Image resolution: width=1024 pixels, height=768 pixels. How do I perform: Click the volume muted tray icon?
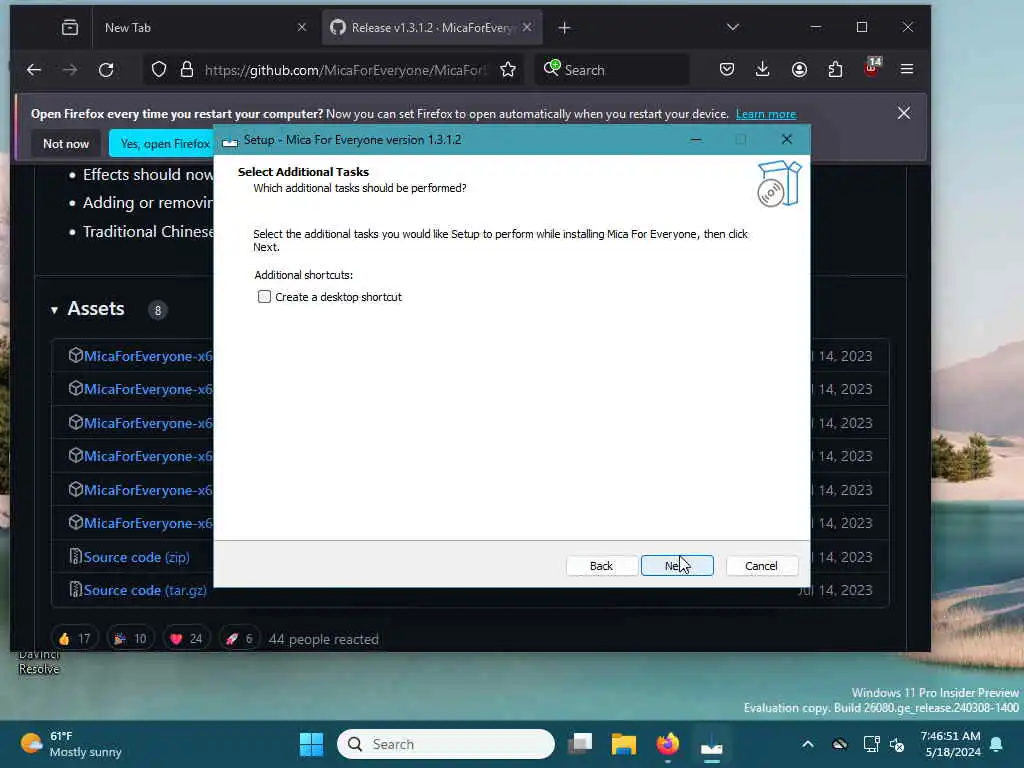pos(897,744)
